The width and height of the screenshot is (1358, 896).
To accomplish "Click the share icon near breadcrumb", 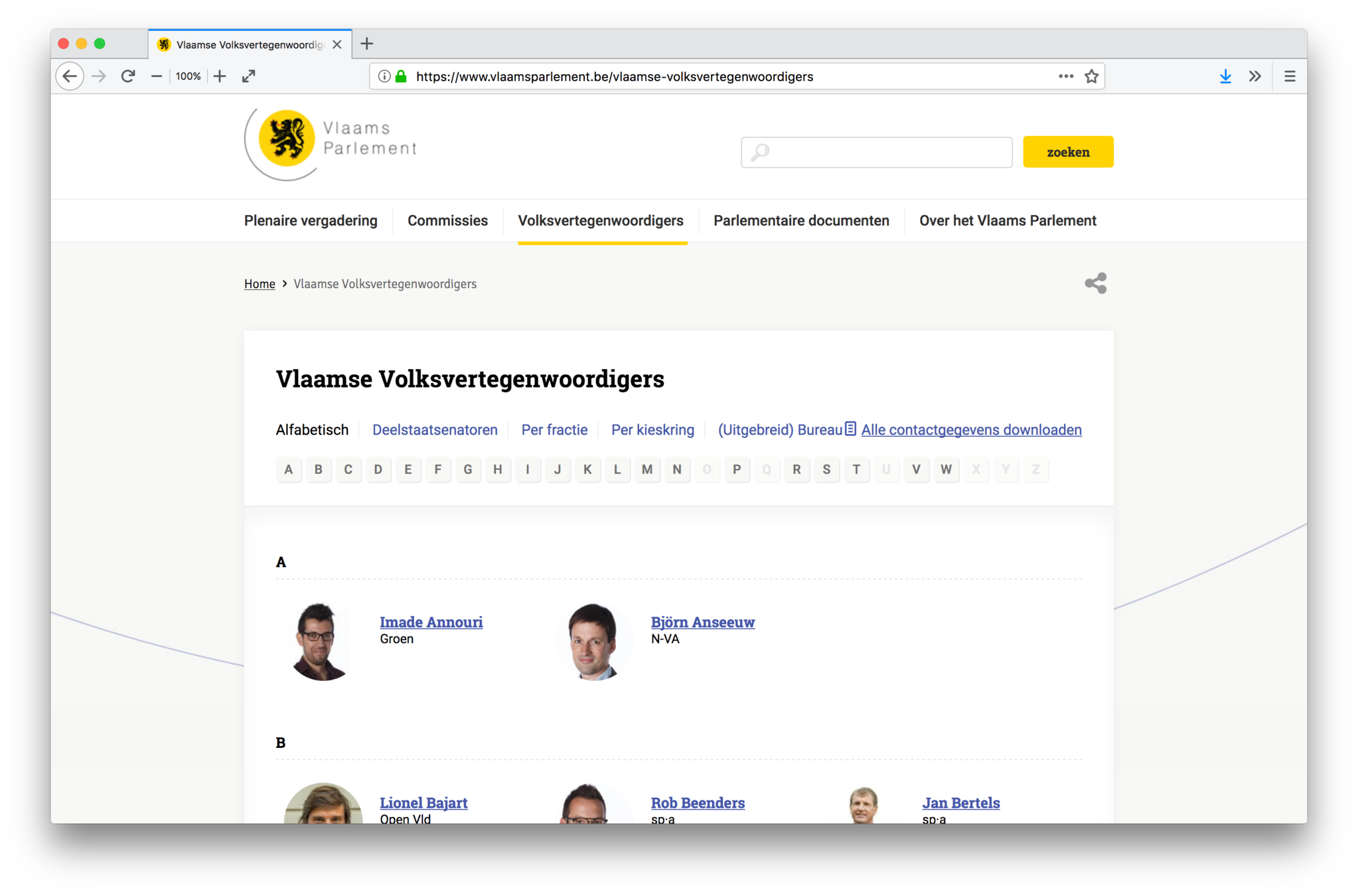I will click(x=1095, y=283).
